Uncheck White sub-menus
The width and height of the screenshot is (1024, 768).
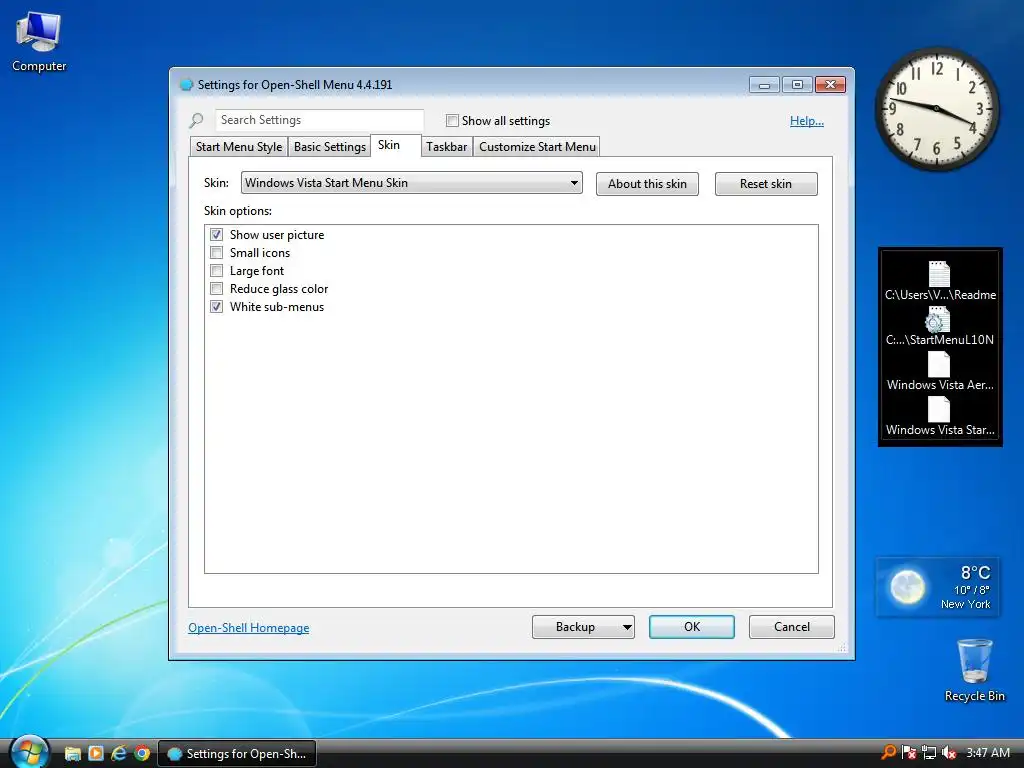tap(216, 306)
